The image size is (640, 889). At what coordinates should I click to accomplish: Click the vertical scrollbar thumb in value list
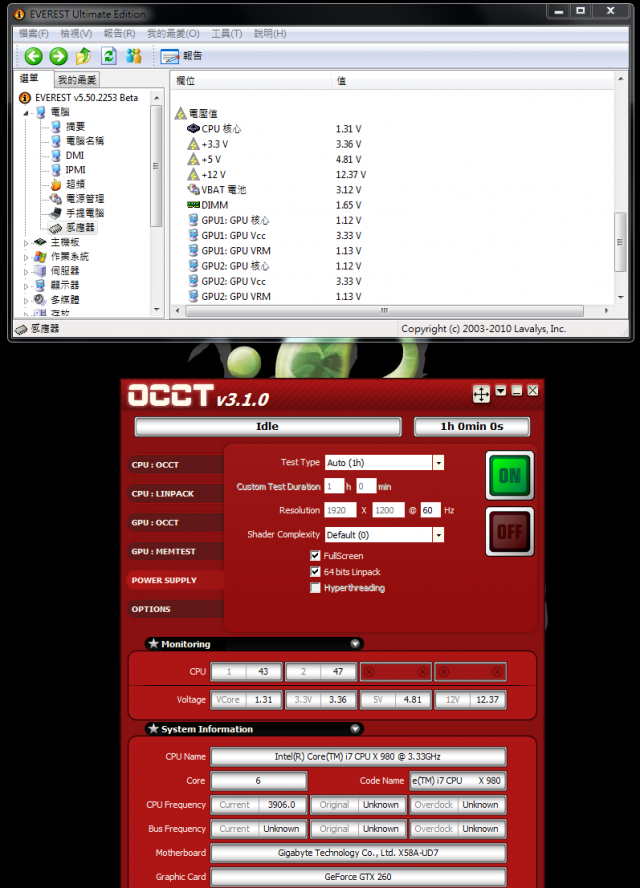[x=620, y=242]
